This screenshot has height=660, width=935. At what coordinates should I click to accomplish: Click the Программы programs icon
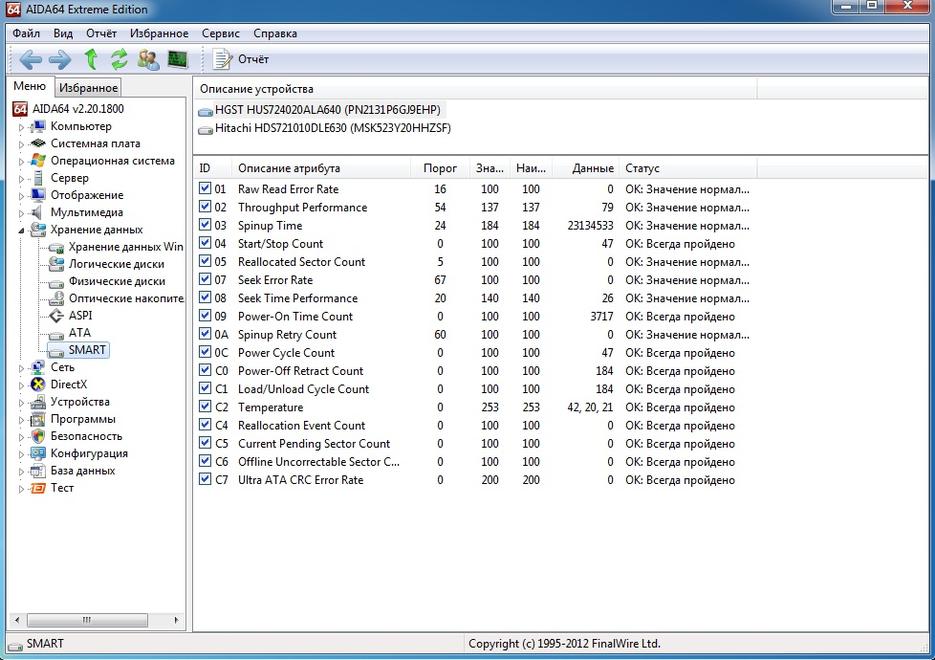point(38,419)
